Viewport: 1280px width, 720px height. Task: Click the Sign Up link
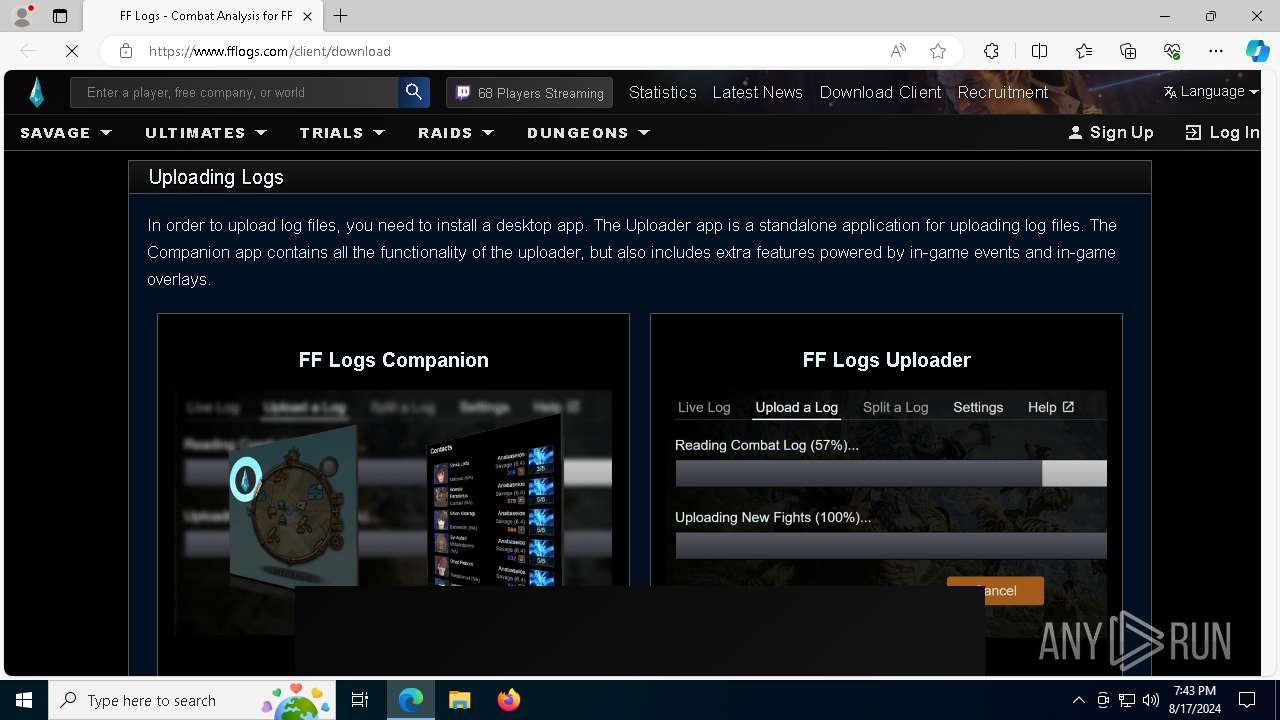pyautogui.click(x=1111, y=132)
